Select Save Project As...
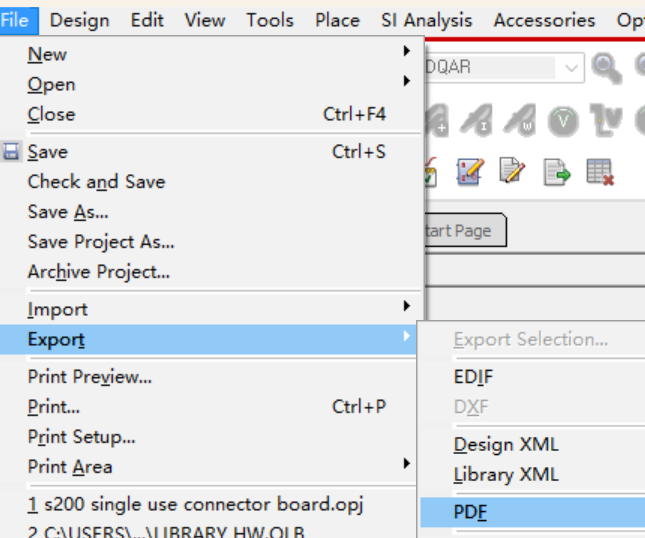Image resolution: width=645 pixels, height=538 pixels. click(212, 242)
